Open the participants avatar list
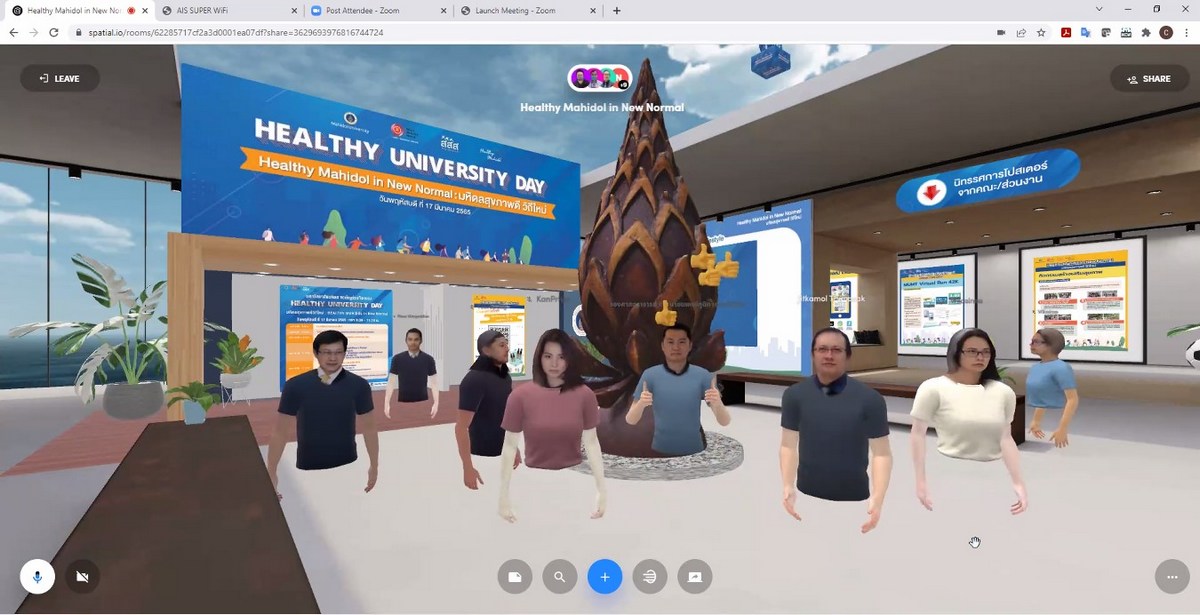 coord(600,78)
